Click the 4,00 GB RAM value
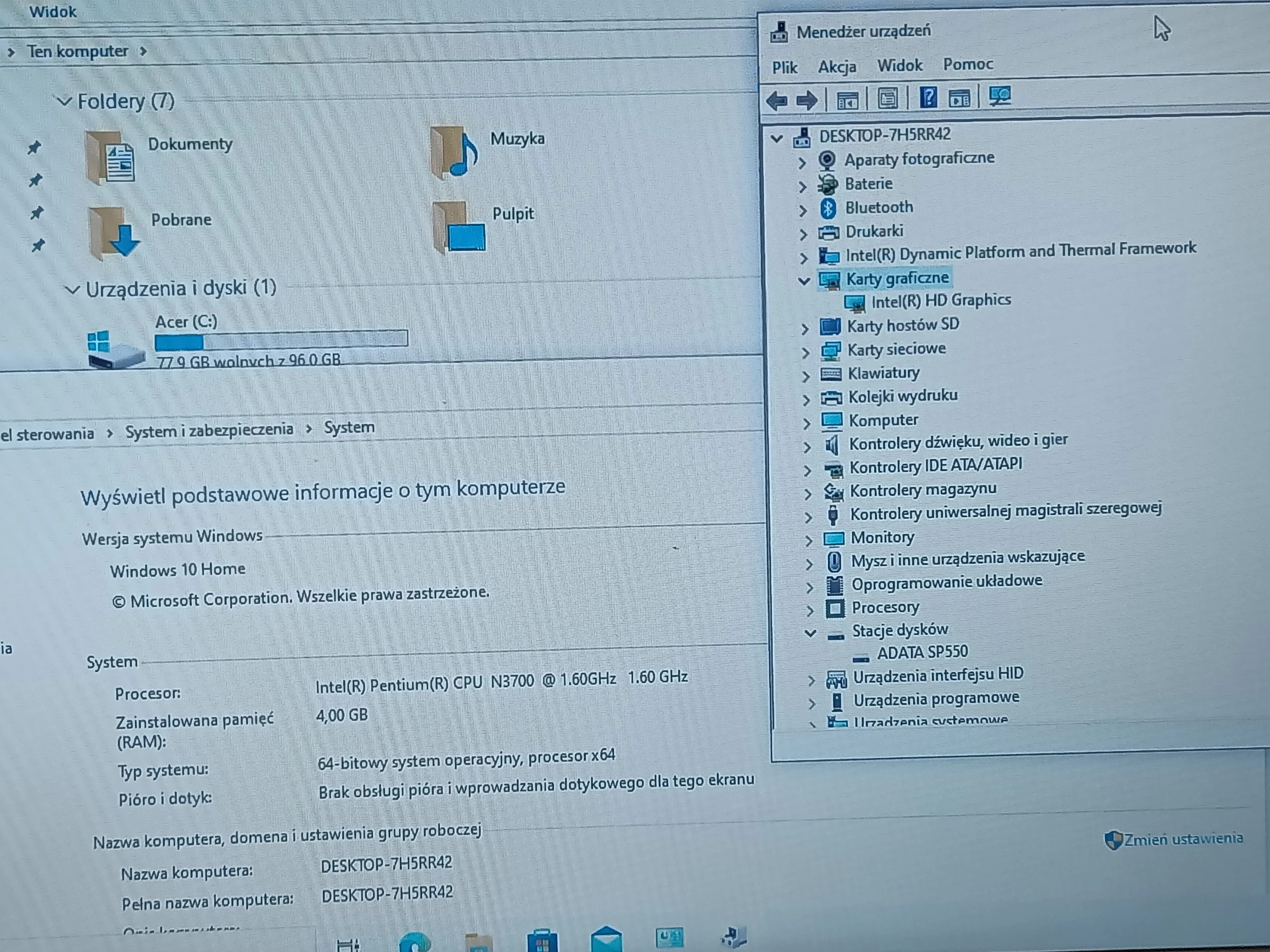Viewport: 1270px width, 952px height. (x=342, y=716)
